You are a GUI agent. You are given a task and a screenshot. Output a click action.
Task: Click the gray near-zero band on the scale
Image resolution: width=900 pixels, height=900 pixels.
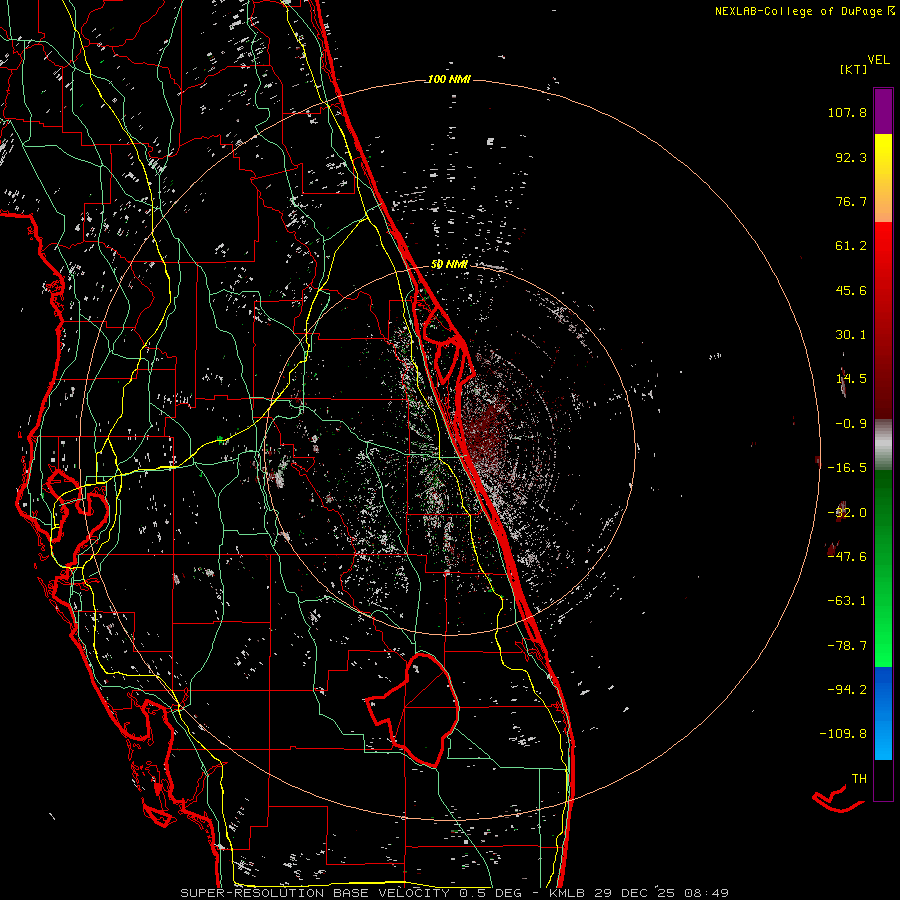tap(883, 444)
